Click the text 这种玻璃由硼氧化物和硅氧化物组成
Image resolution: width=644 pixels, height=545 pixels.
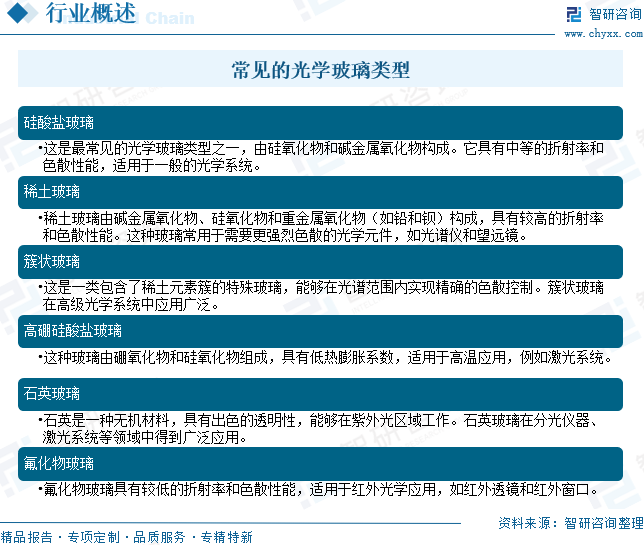tap(155, 357)
